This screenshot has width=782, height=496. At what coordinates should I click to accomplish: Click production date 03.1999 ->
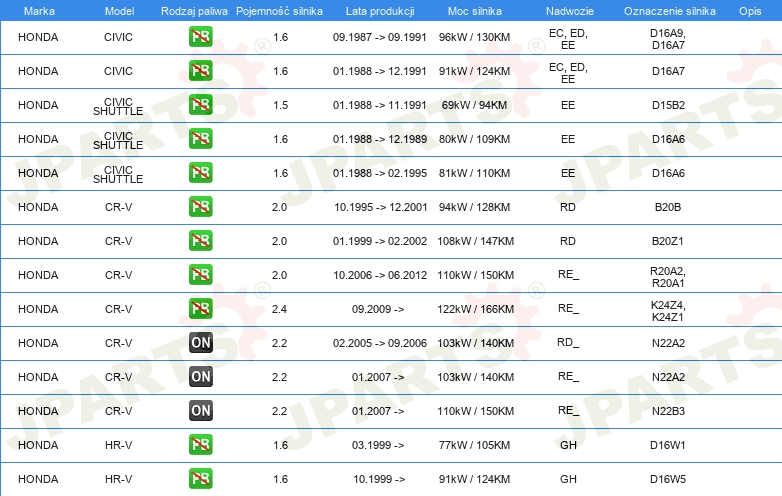(378, 445)
